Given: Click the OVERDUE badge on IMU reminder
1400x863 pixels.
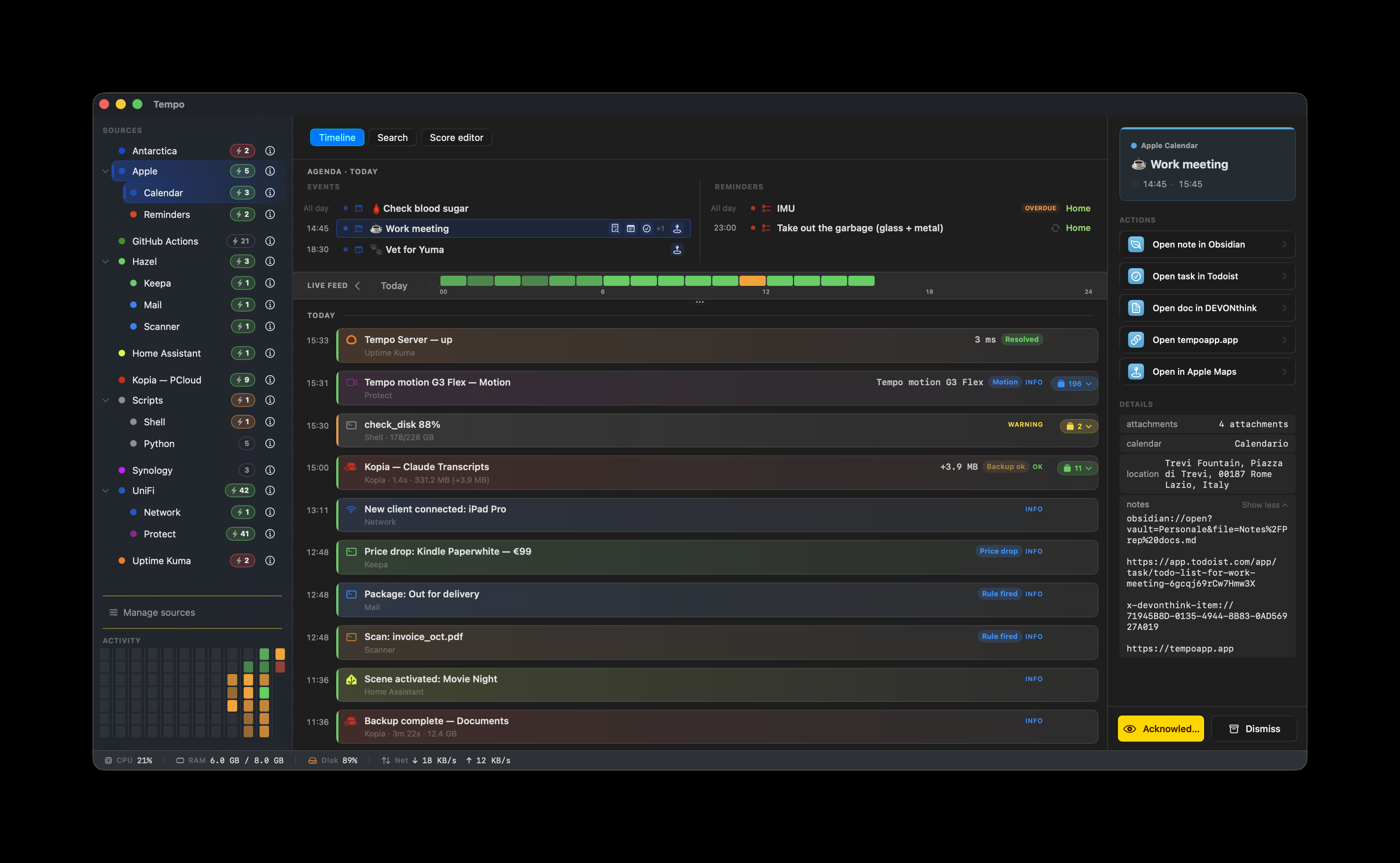Looking at the screenshot, I should pyautogui.click(x=1040, y=208).
